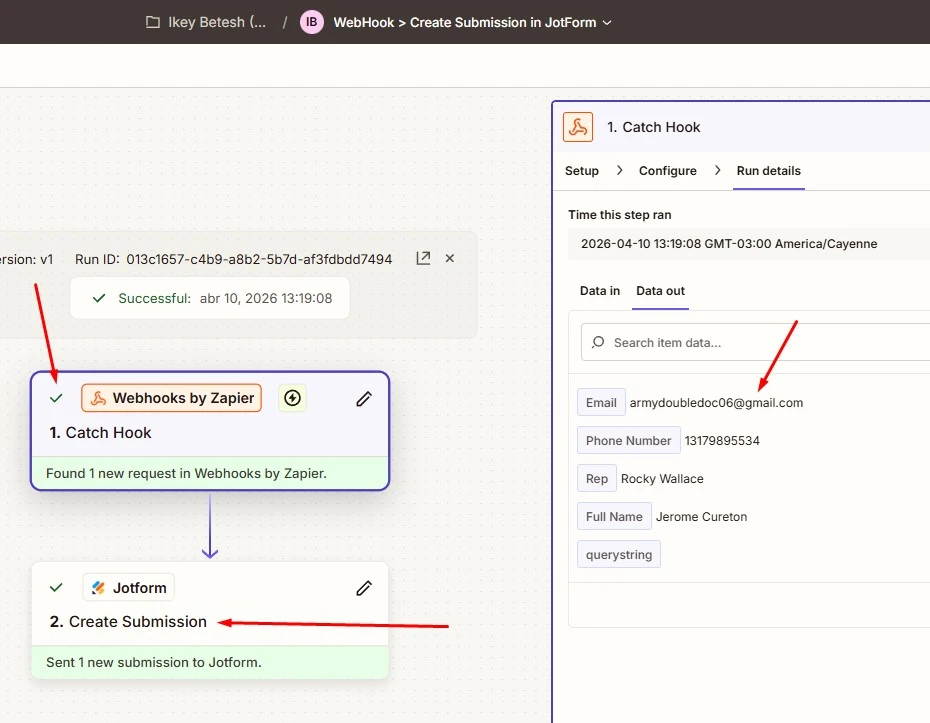Switch to the Configure tab
The height and width of the screenshot is (723, 930).
pos(667,171)
